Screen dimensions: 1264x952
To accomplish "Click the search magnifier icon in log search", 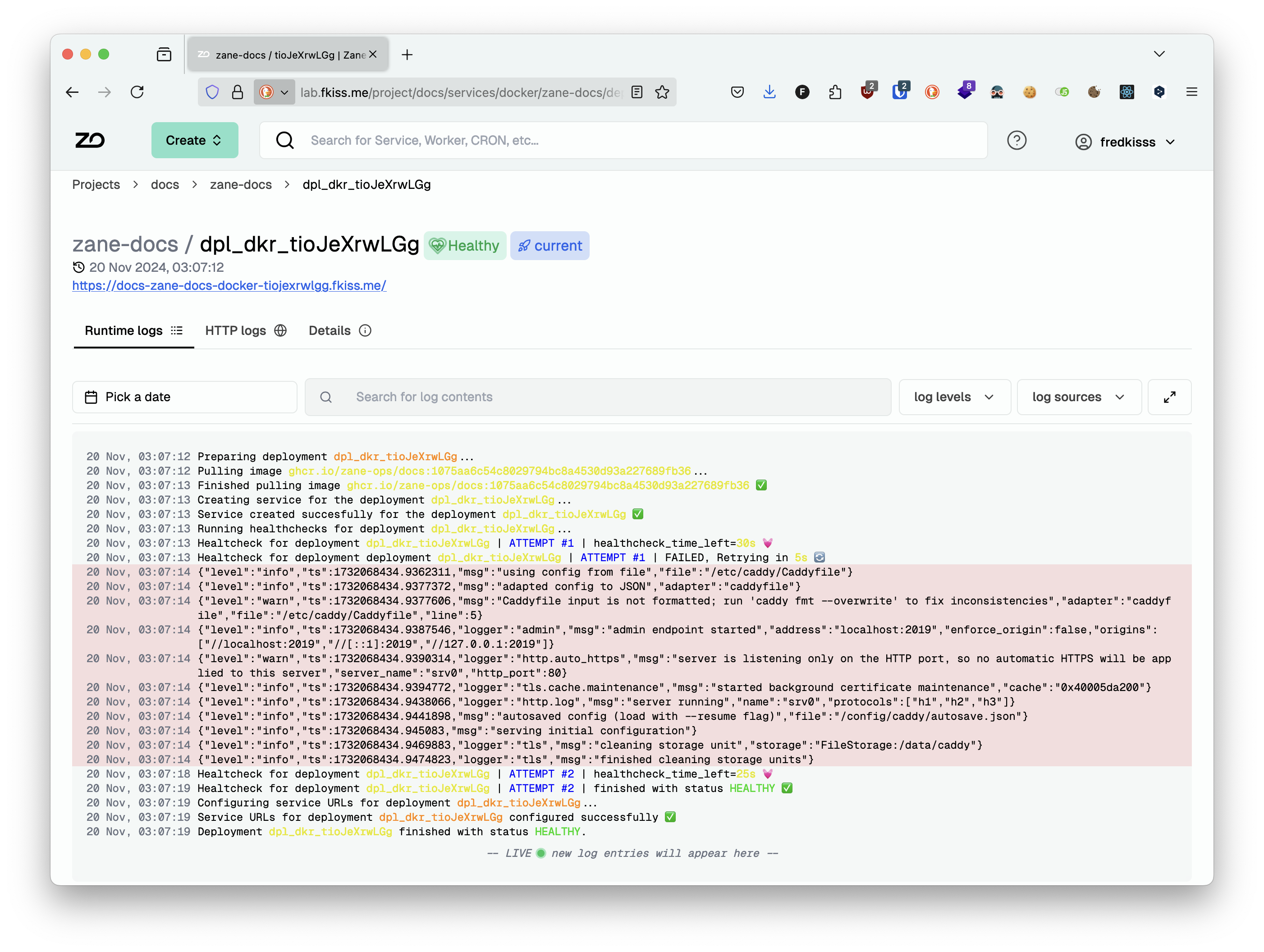I will point(326,396).
